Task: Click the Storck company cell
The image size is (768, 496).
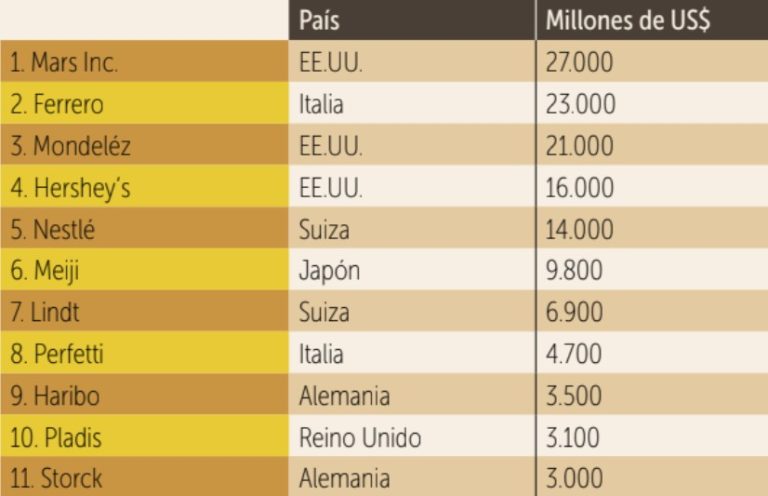Action: click(56, 478)
